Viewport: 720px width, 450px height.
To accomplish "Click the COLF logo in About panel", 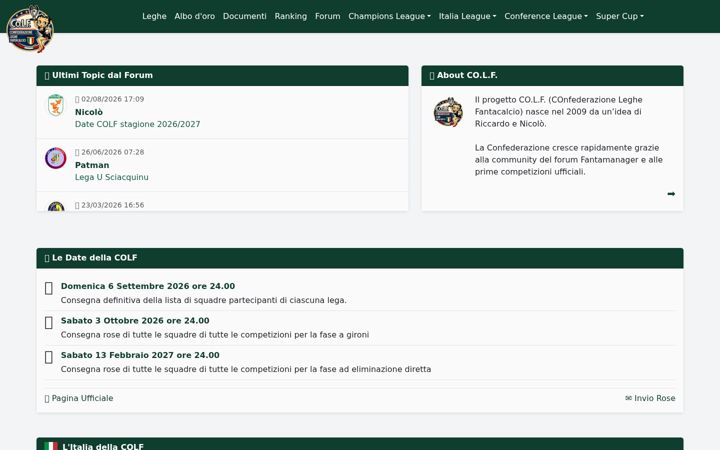I will (x=448, y=112).
